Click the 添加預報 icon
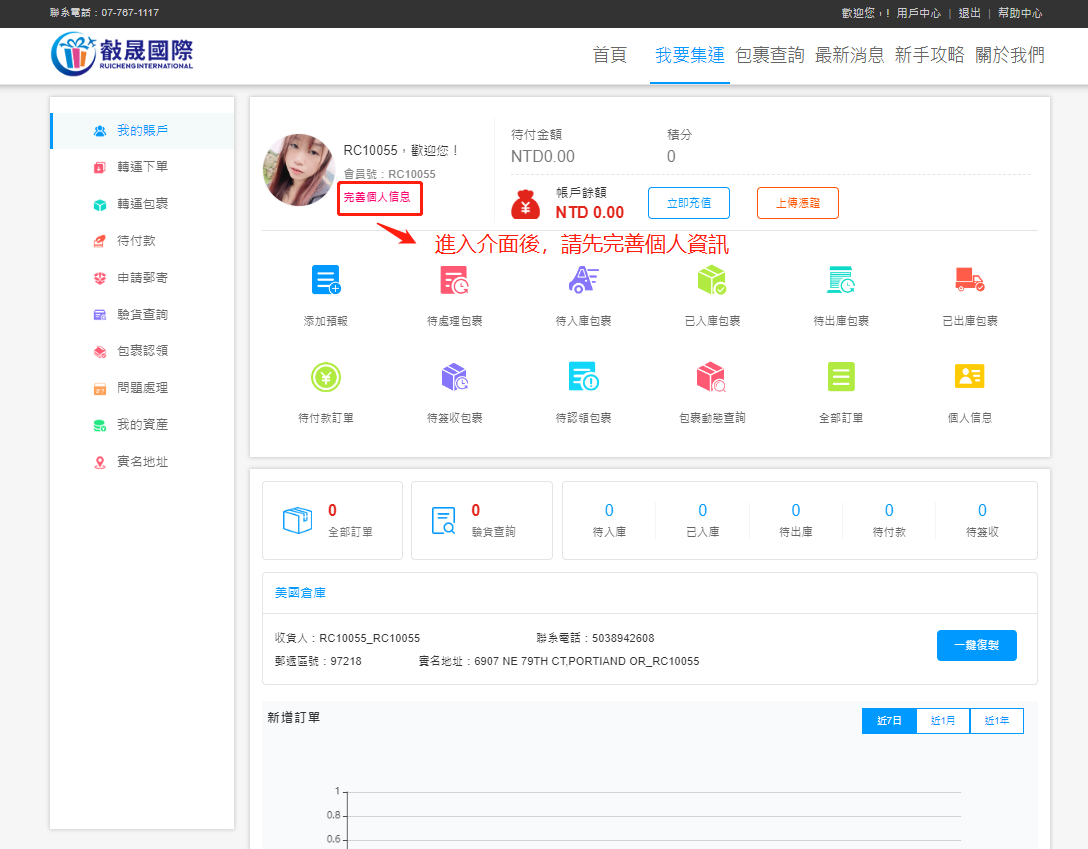Viewport: 1088px width, 849px height. tap(326, 281)
